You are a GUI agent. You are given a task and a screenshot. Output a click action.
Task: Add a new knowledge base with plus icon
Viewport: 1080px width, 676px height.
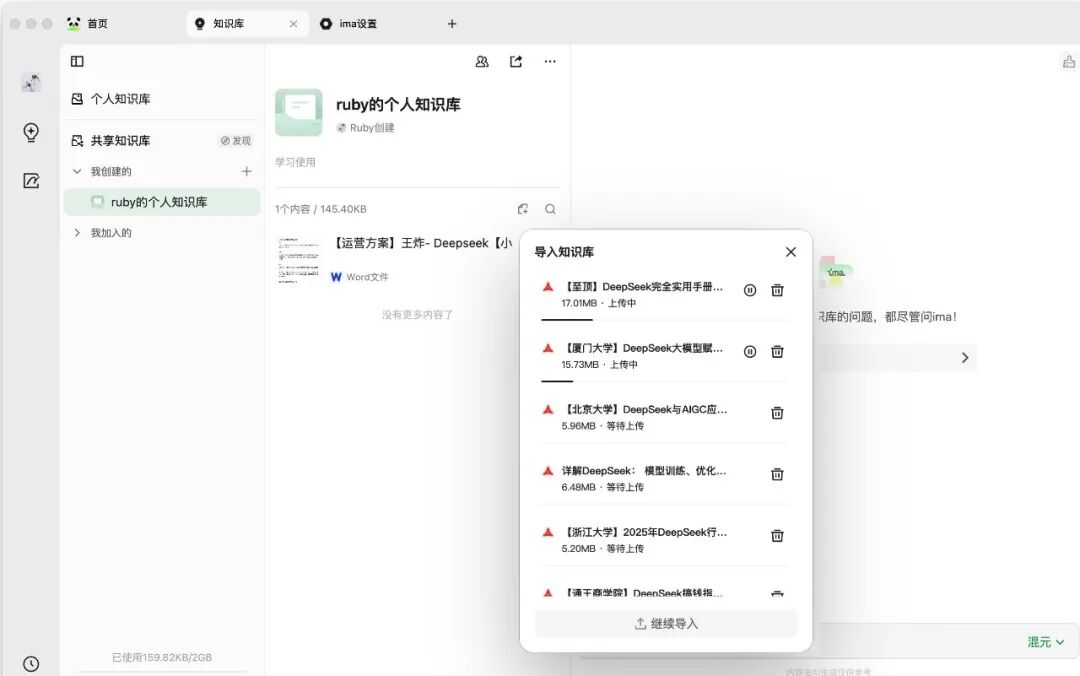pyautogui.click(x=247, y=171)
